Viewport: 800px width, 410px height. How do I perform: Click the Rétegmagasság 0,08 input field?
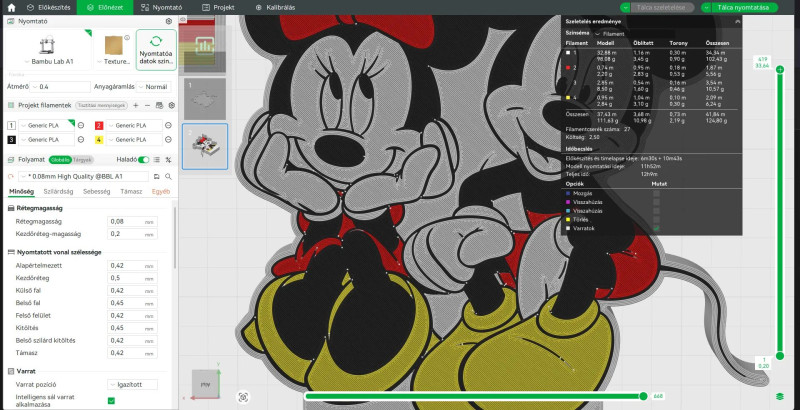132,221
